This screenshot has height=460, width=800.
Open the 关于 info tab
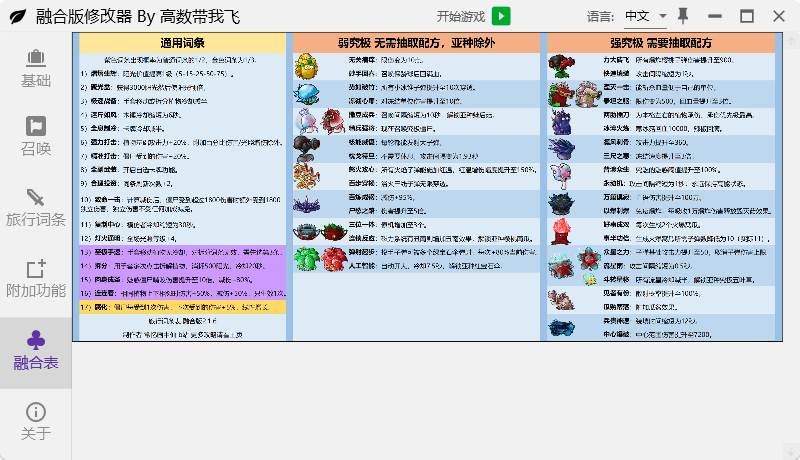[36, 422]
